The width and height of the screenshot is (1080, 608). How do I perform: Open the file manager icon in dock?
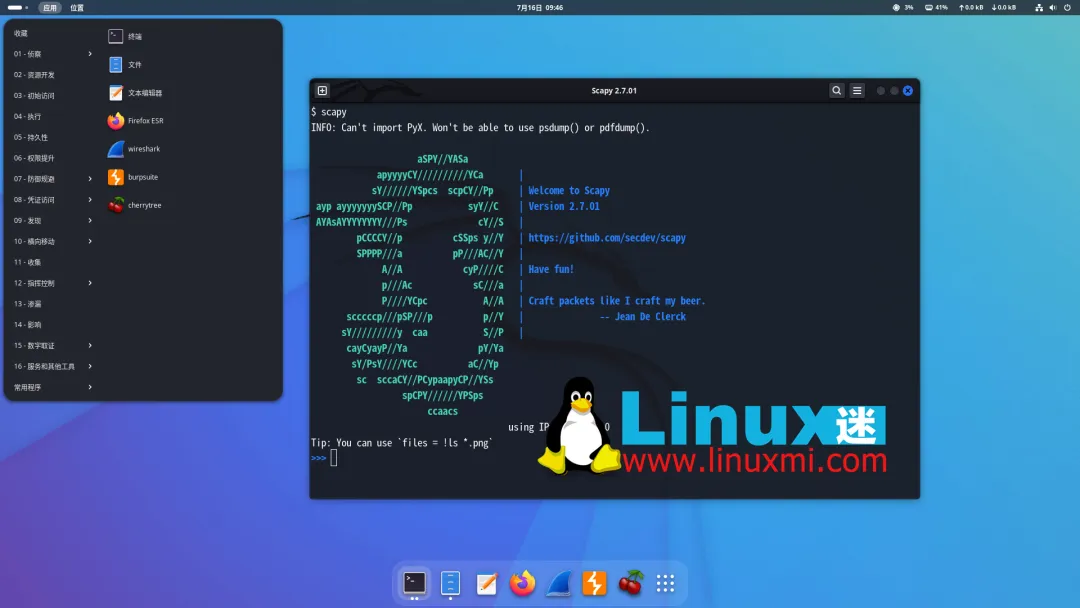(450, 583)
